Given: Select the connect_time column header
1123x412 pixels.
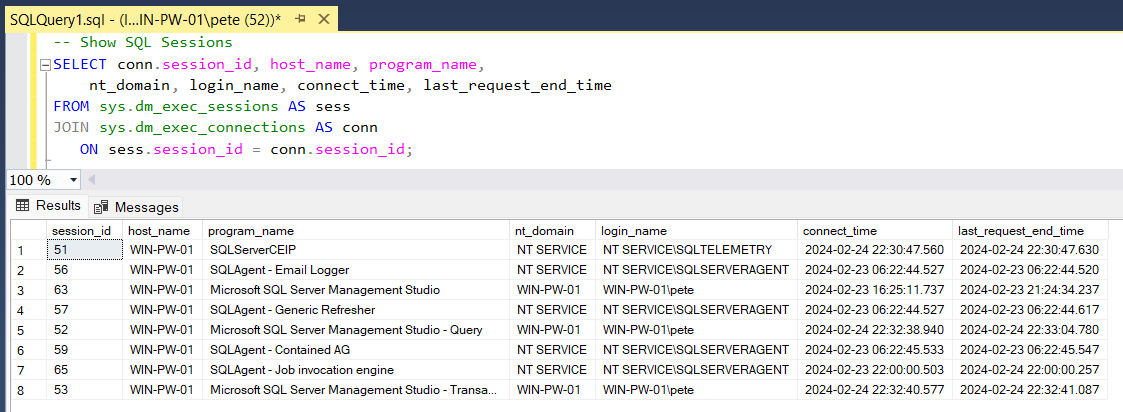Looking at the screenshot, I should coord(842,230).
